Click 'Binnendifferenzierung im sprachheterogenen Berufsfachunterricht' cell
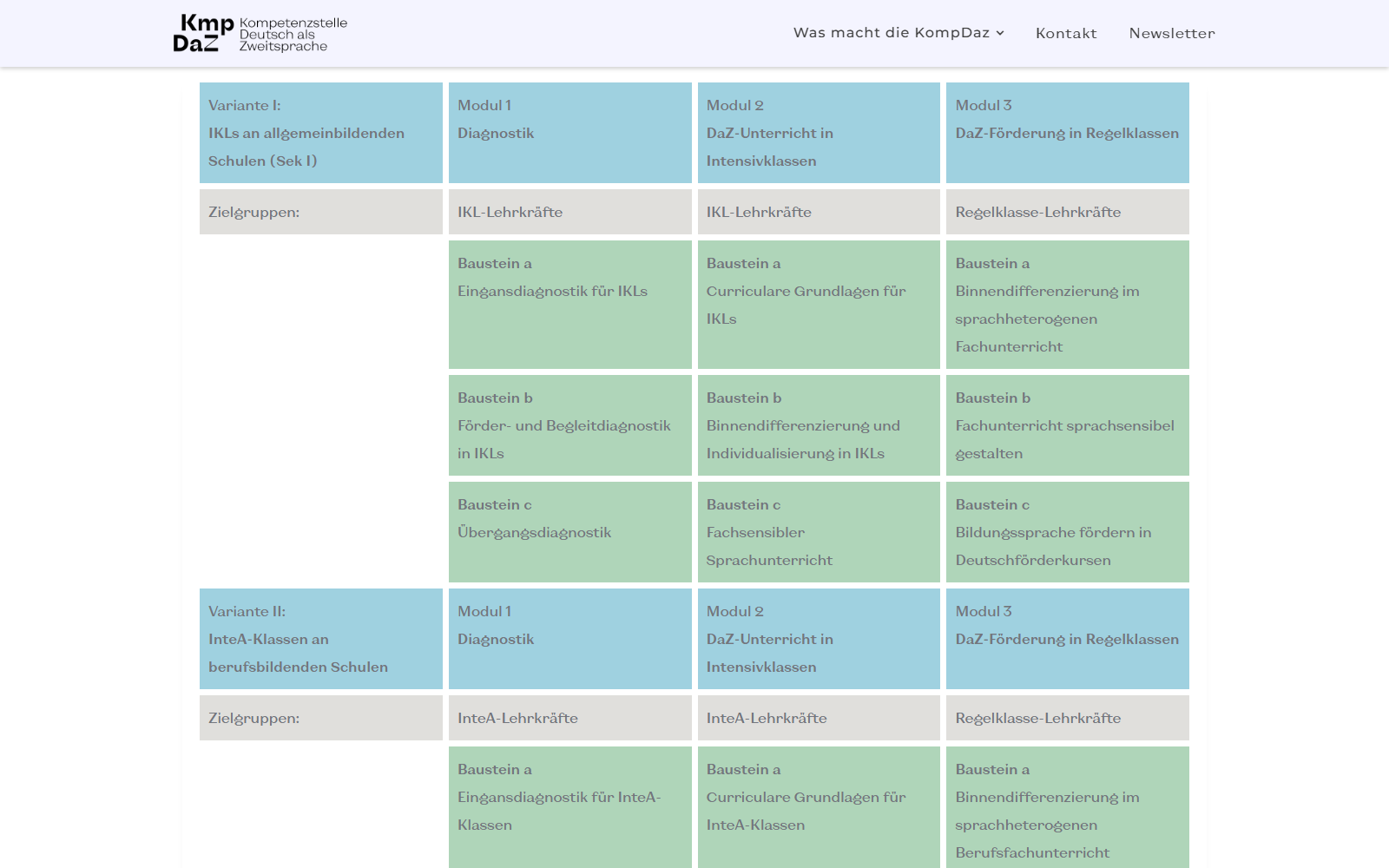 pyautogui.click(x=1068, y=807)
